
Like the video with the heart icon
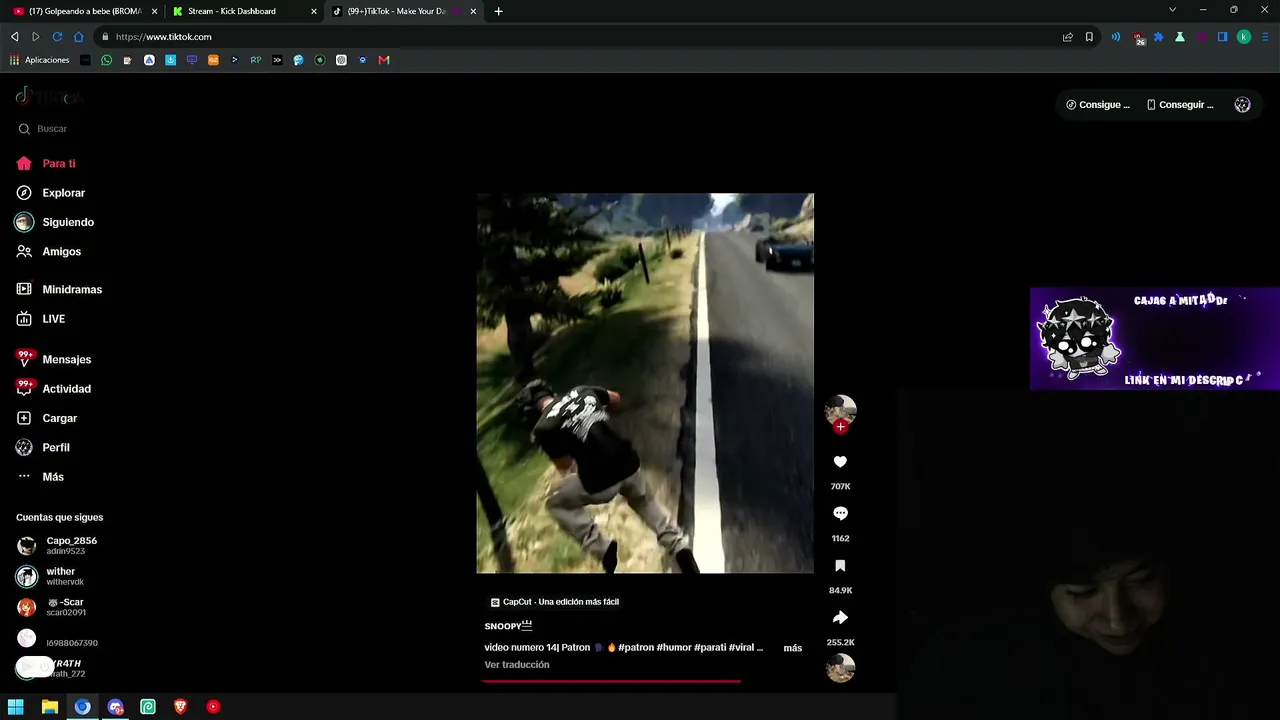(x=840, y=462)
